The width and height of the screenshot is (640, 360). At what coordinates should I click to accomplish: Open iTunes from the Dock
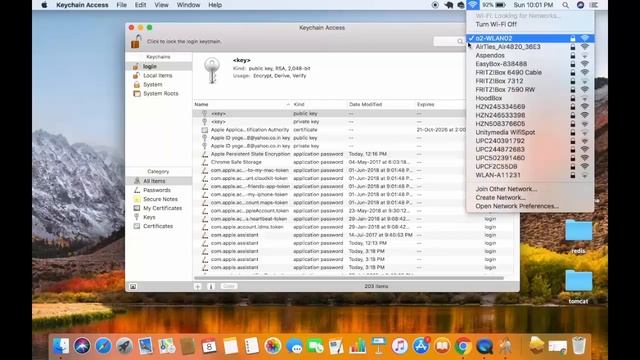[x=400, y=347]
